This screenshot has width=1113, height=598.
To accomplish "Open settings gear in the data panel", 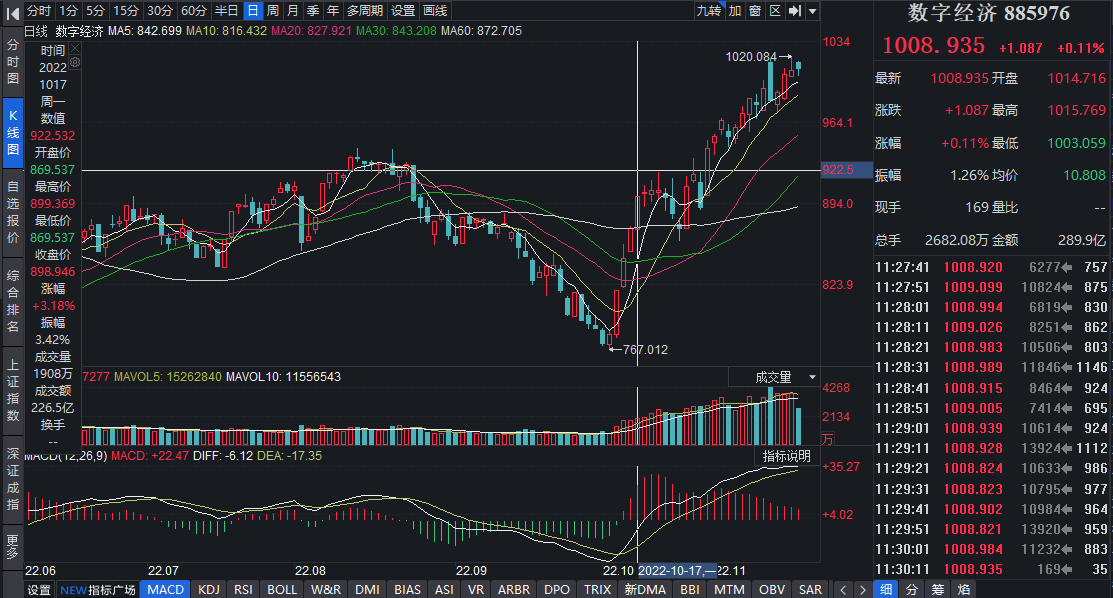I will coord(74,62).
